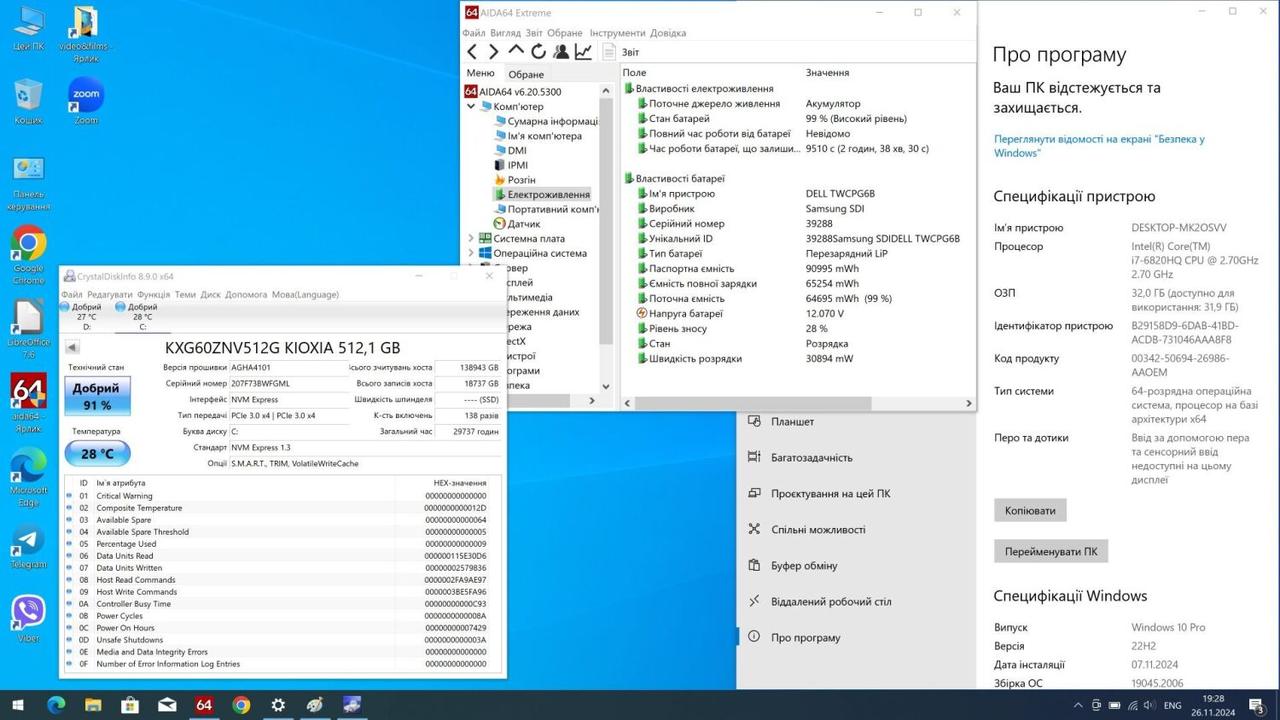Go forward with AIDA64 right arrow
Screen dimensions: 1280x720
[493, 52]
